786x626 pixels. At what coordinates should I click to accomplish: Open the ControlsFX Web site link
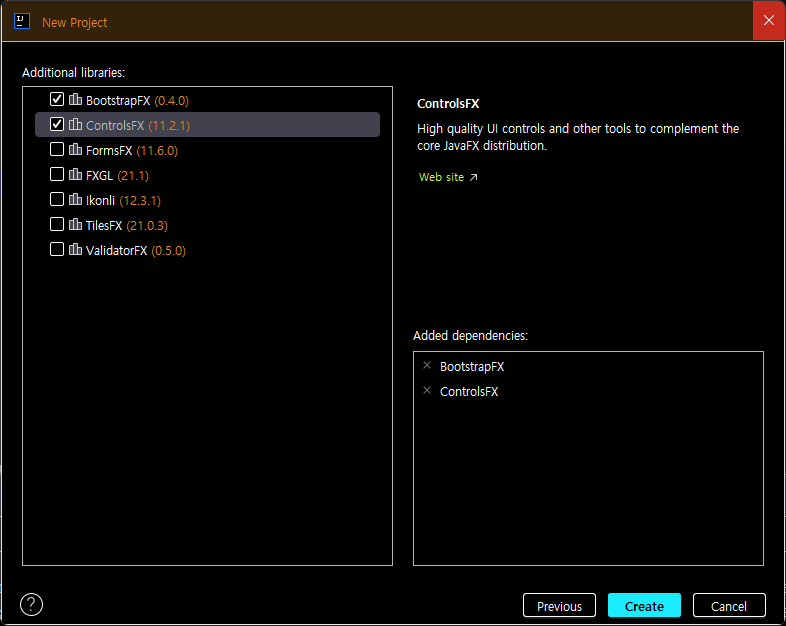pyautogui.click(x=441, y=177)
